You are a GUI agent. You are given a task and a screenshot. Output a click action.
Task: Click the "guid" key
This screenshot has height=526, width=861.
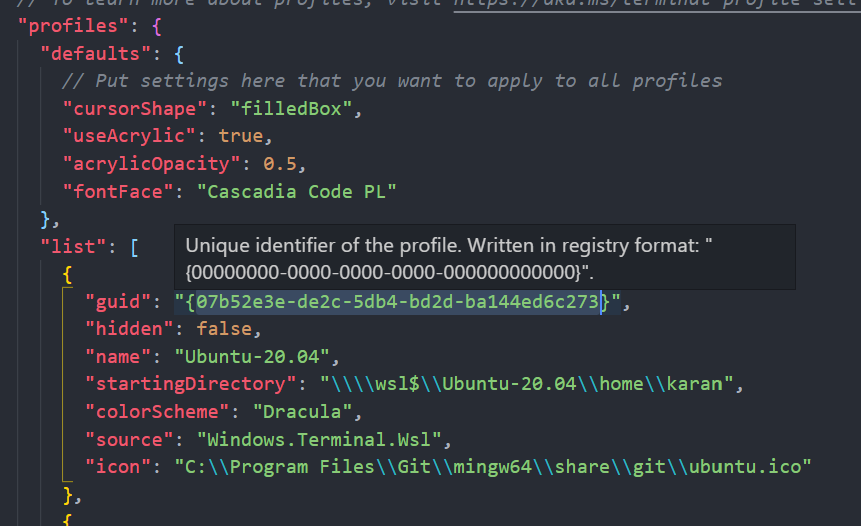[118, 301]
